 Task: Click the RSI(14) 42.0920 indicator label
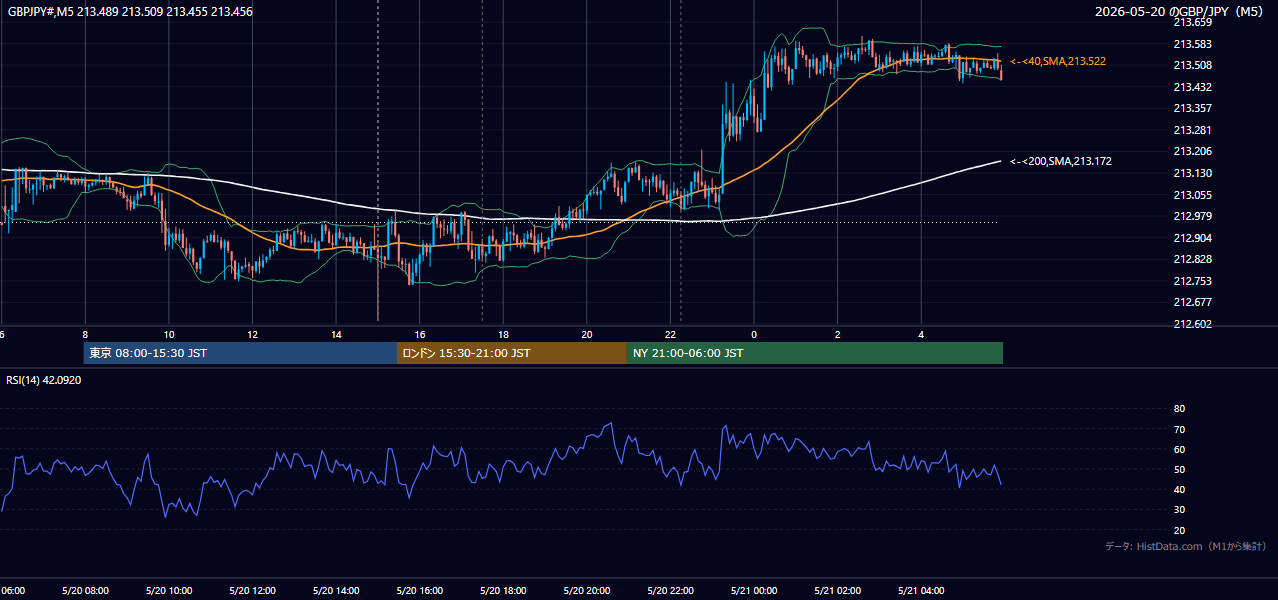tap(44, 380)
